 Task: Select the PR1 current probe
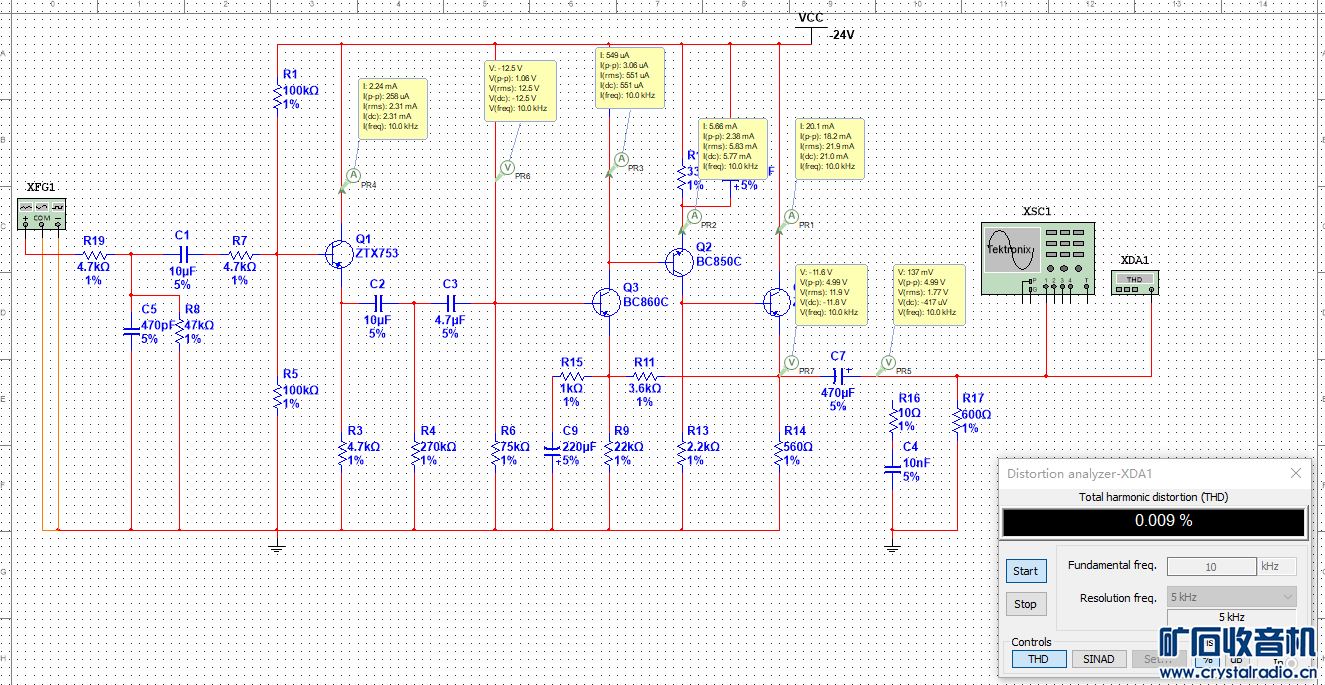tap(791, 216)
